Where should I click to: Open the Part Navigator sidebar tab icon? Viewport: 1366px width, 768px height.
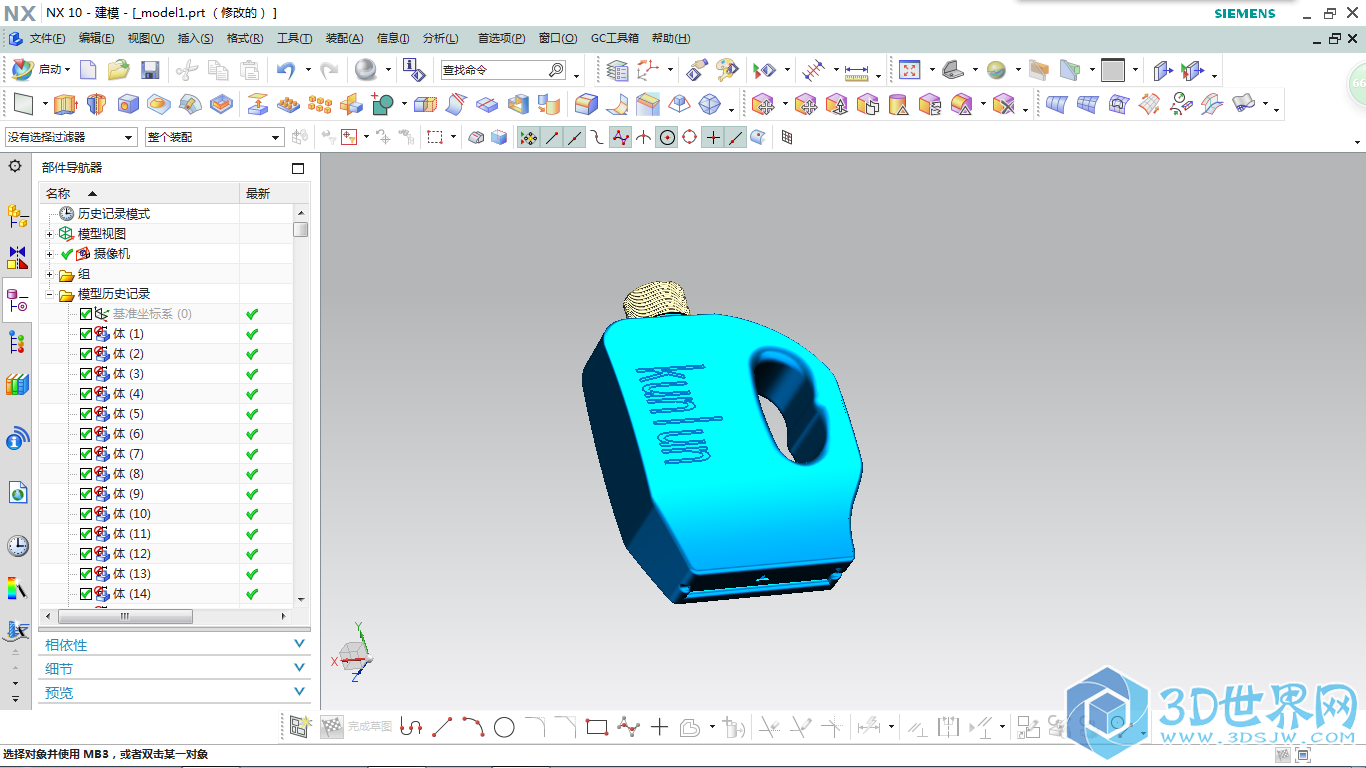click(x=17, y=299)
